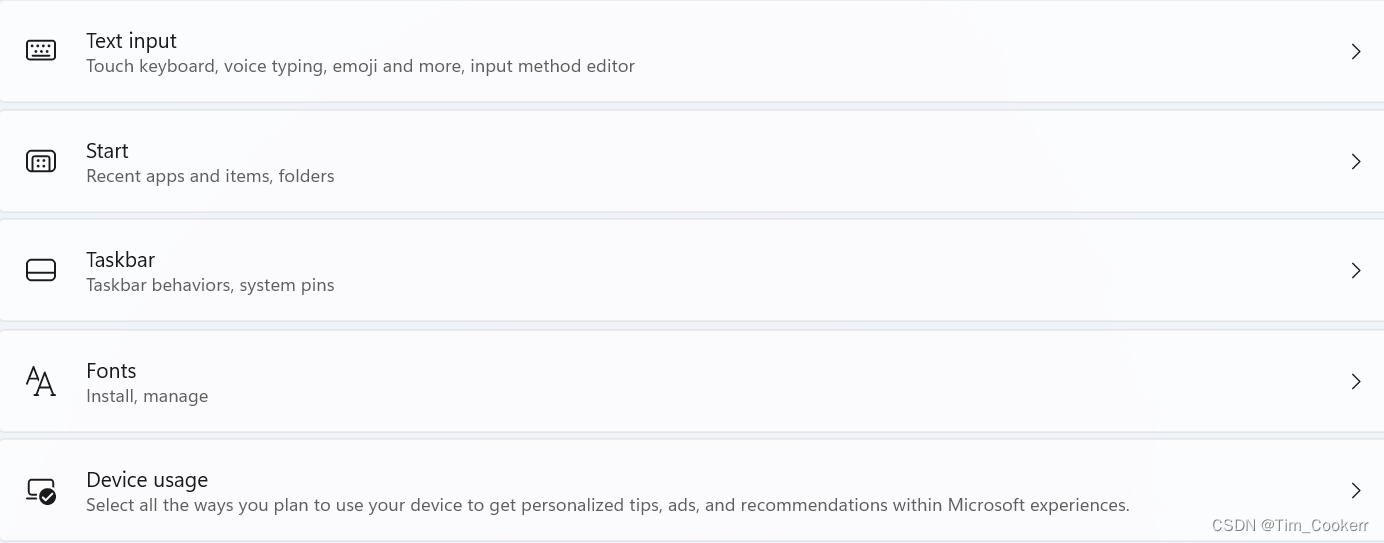1384x543 pixels.
Task: Expand the Taskbar row chevron
Action: tap(1356, 270)
